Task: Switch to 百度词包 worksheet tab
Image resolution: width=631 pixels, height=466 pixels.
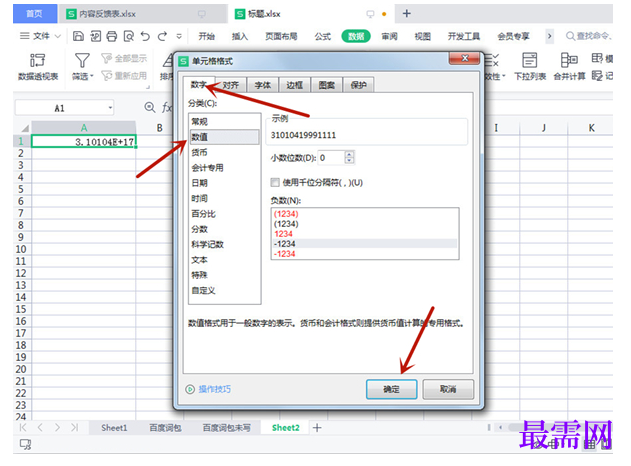Action: click(165, 428)
